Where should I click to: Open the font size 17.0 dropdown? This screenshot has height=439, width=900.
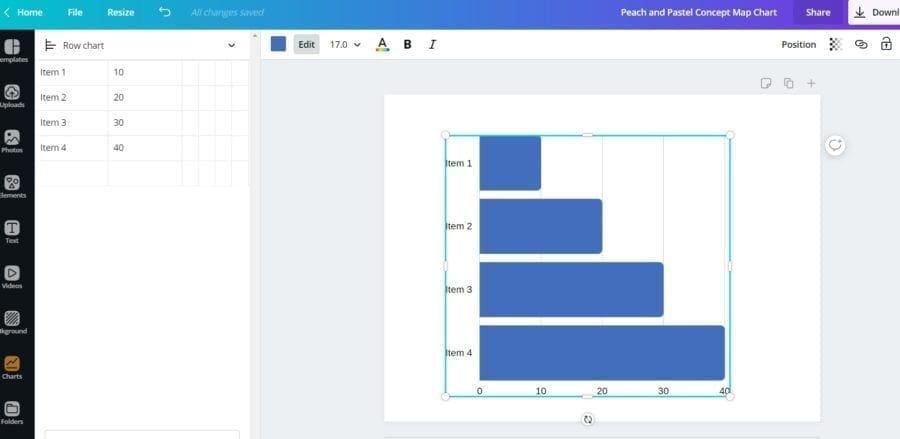tap(345, 44)
